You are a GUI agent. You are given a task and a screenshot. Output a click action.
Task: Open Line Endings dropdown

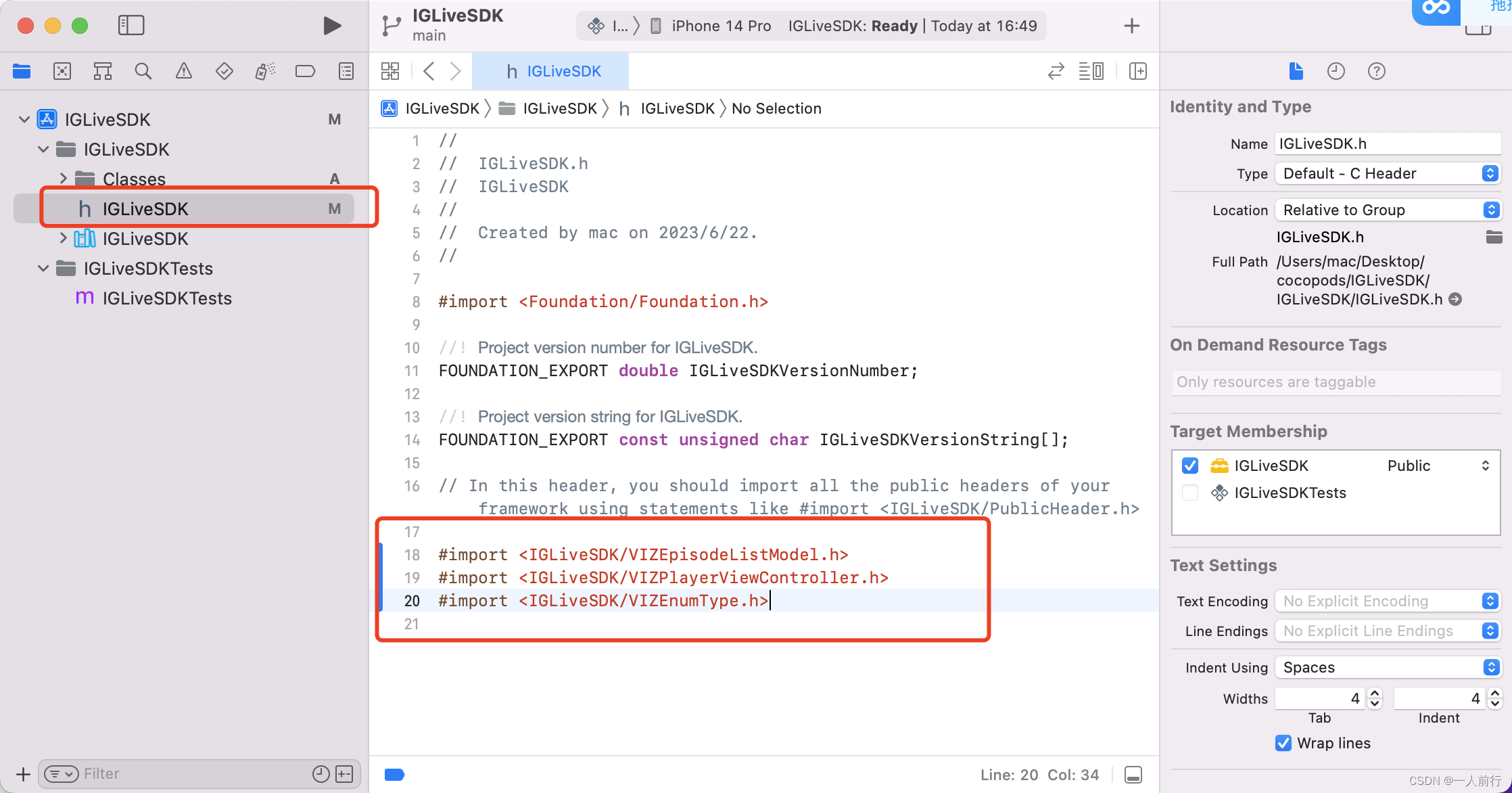click(x=1388, y=631)
